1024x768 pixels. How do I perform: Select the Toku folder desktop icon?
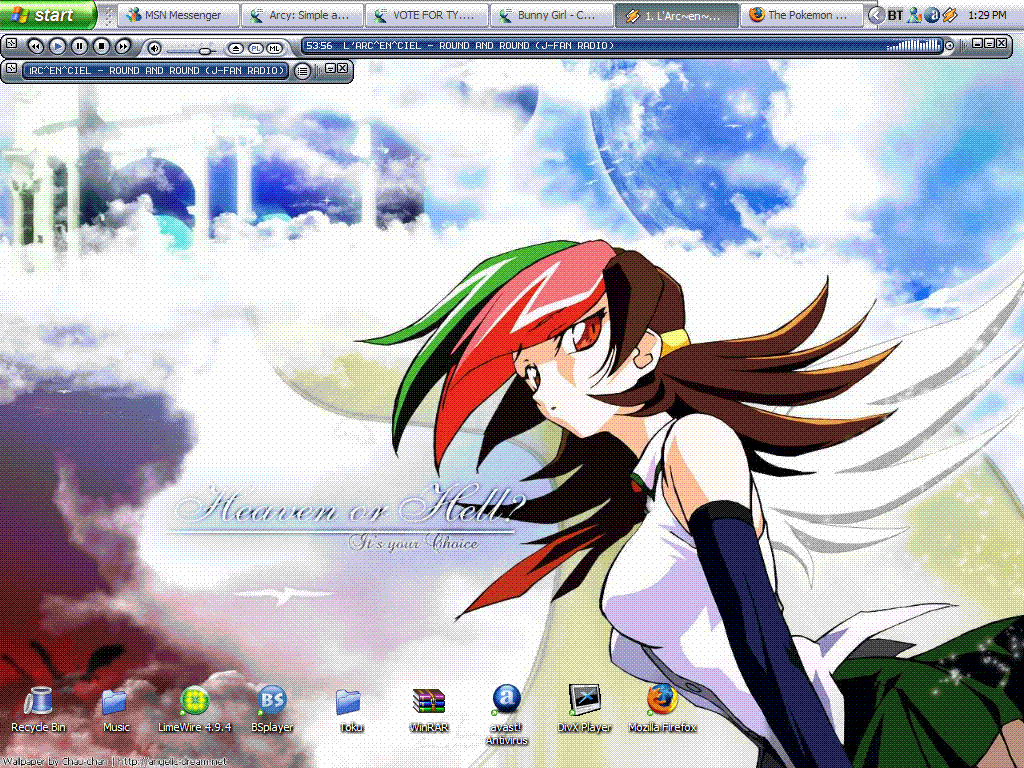[350, 710]
